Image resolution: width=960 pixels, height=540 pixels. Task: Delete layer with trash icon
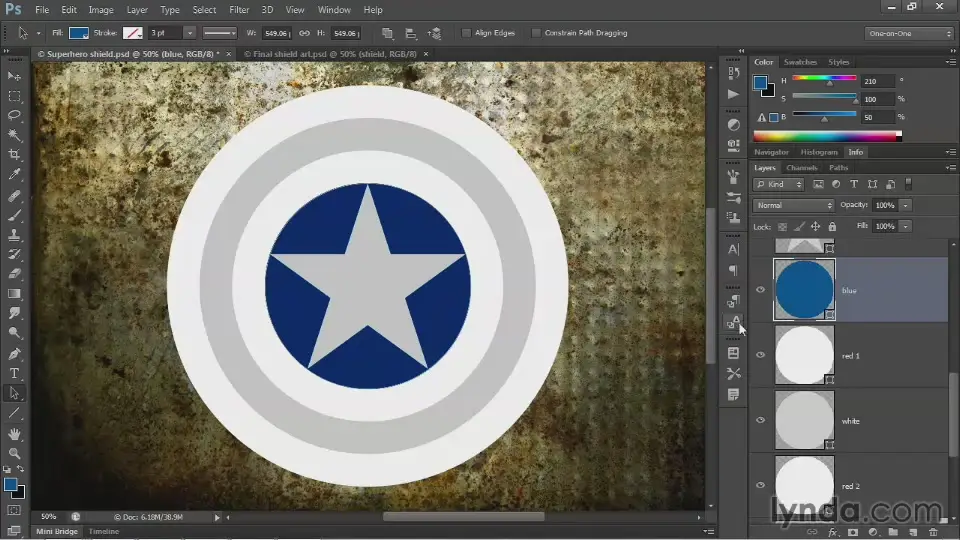tap(933, 532)
